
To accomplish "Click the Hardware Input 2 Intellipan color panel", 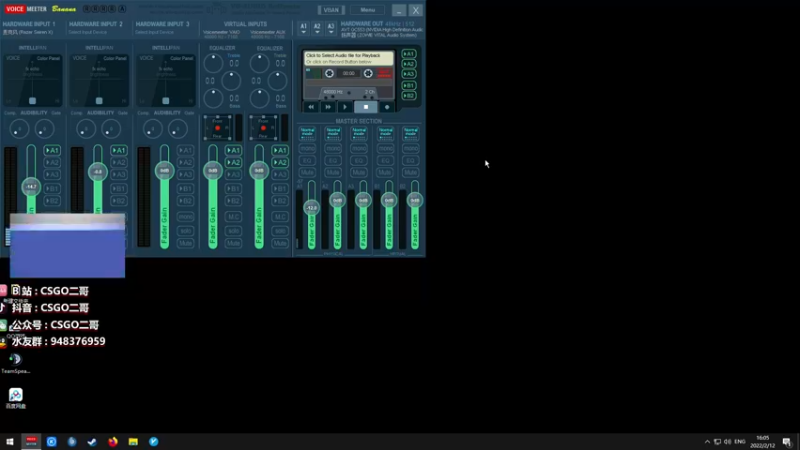I will click(99, 80).
